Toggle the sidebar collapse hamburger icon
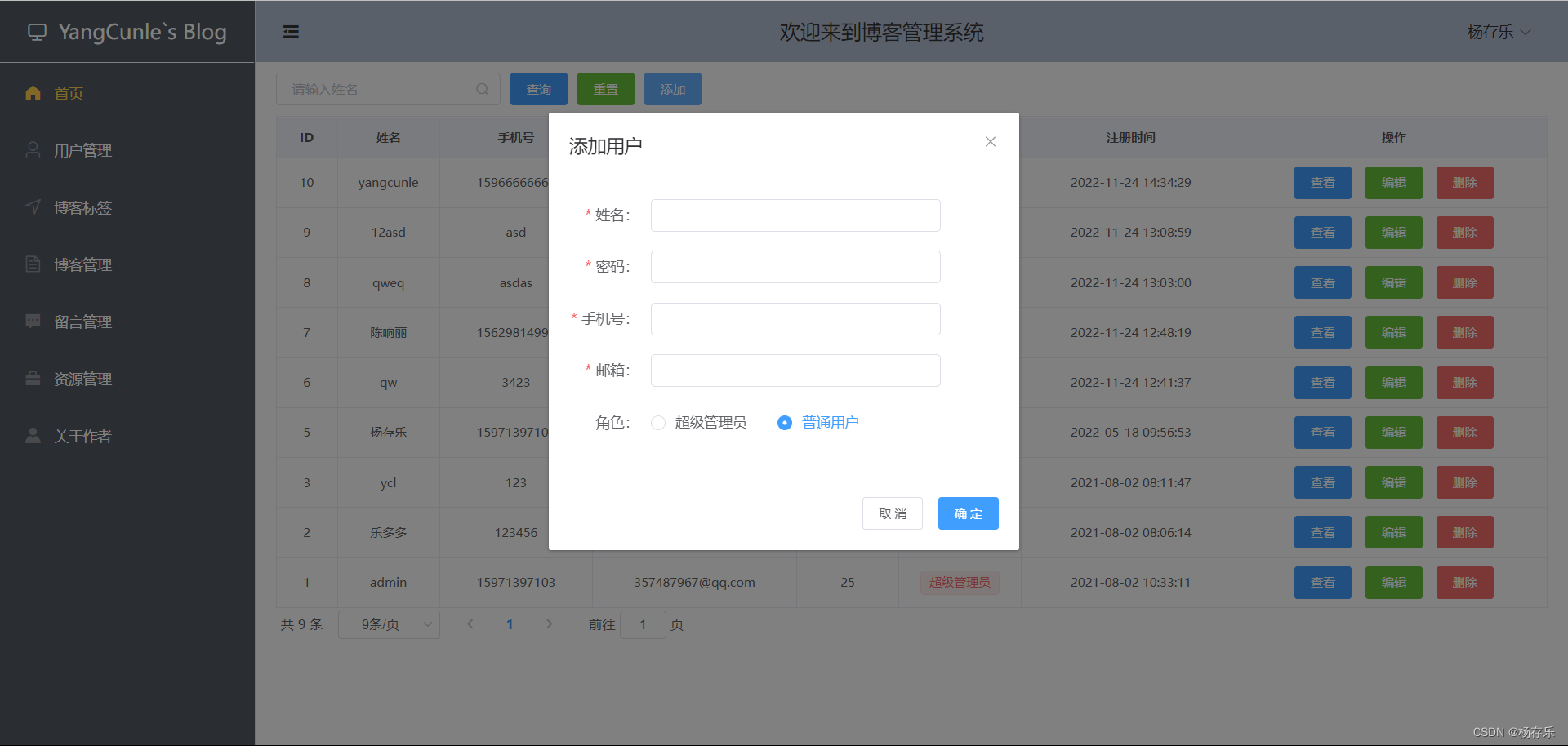The width and height of the screenshot is (1568, 746). tap(291, 32)
